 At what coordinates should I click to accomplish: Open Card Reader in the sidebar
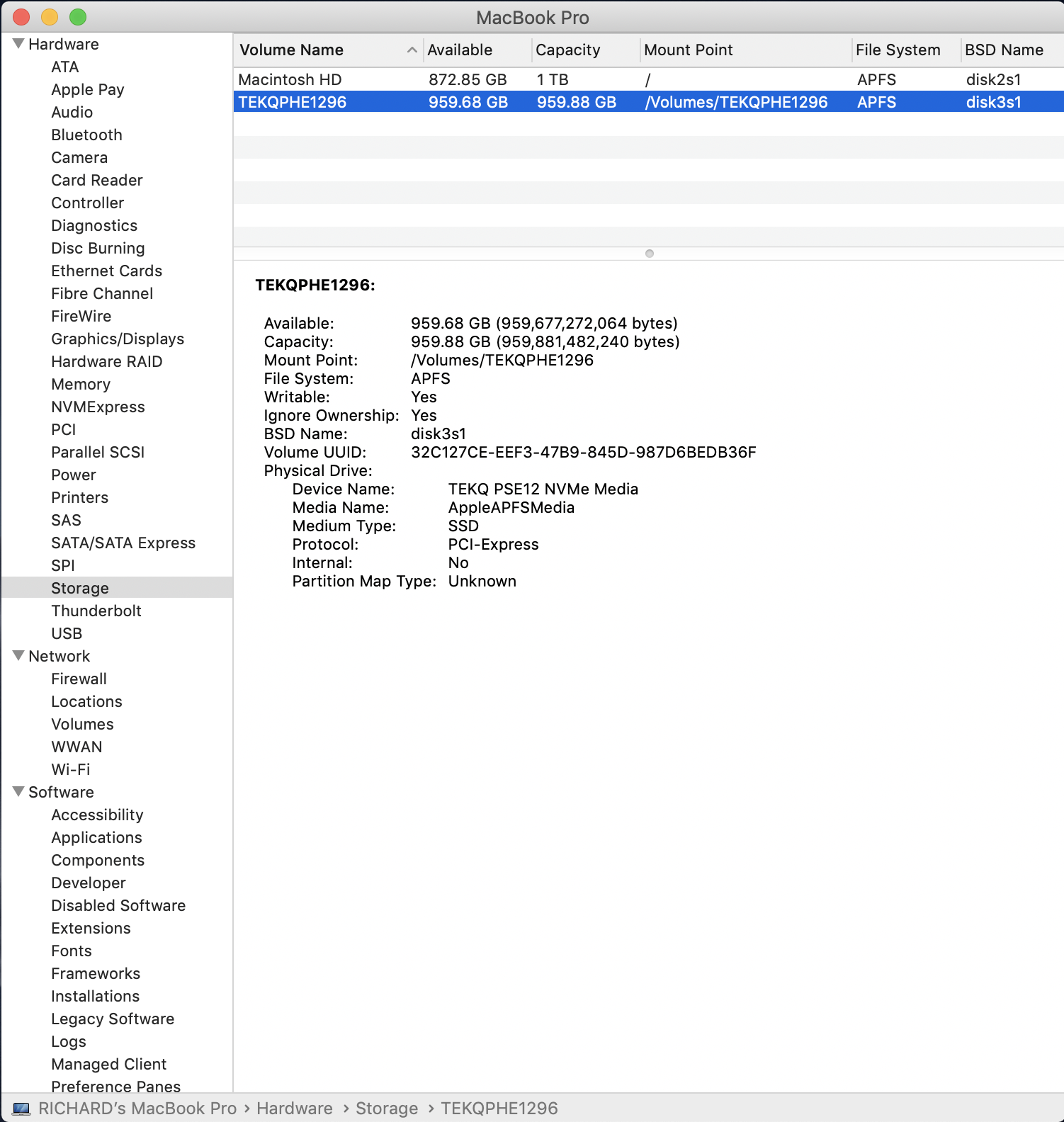[x=96, y=180]
